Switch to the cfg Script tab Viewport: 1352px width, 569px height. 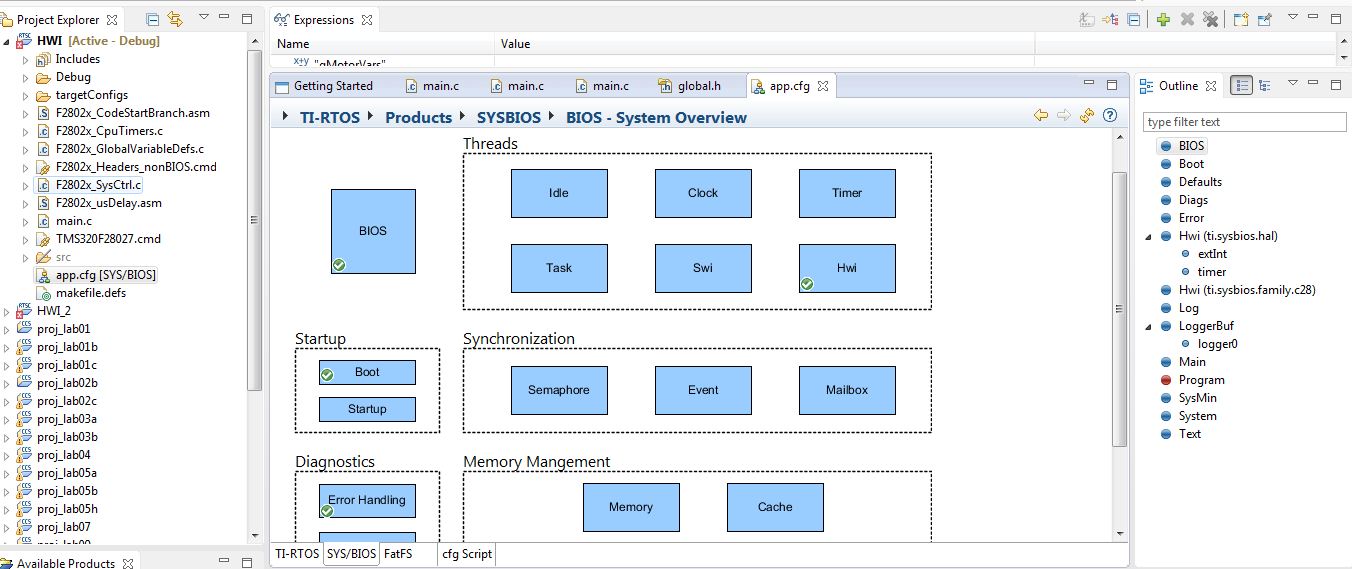click(x=467, y=554)
